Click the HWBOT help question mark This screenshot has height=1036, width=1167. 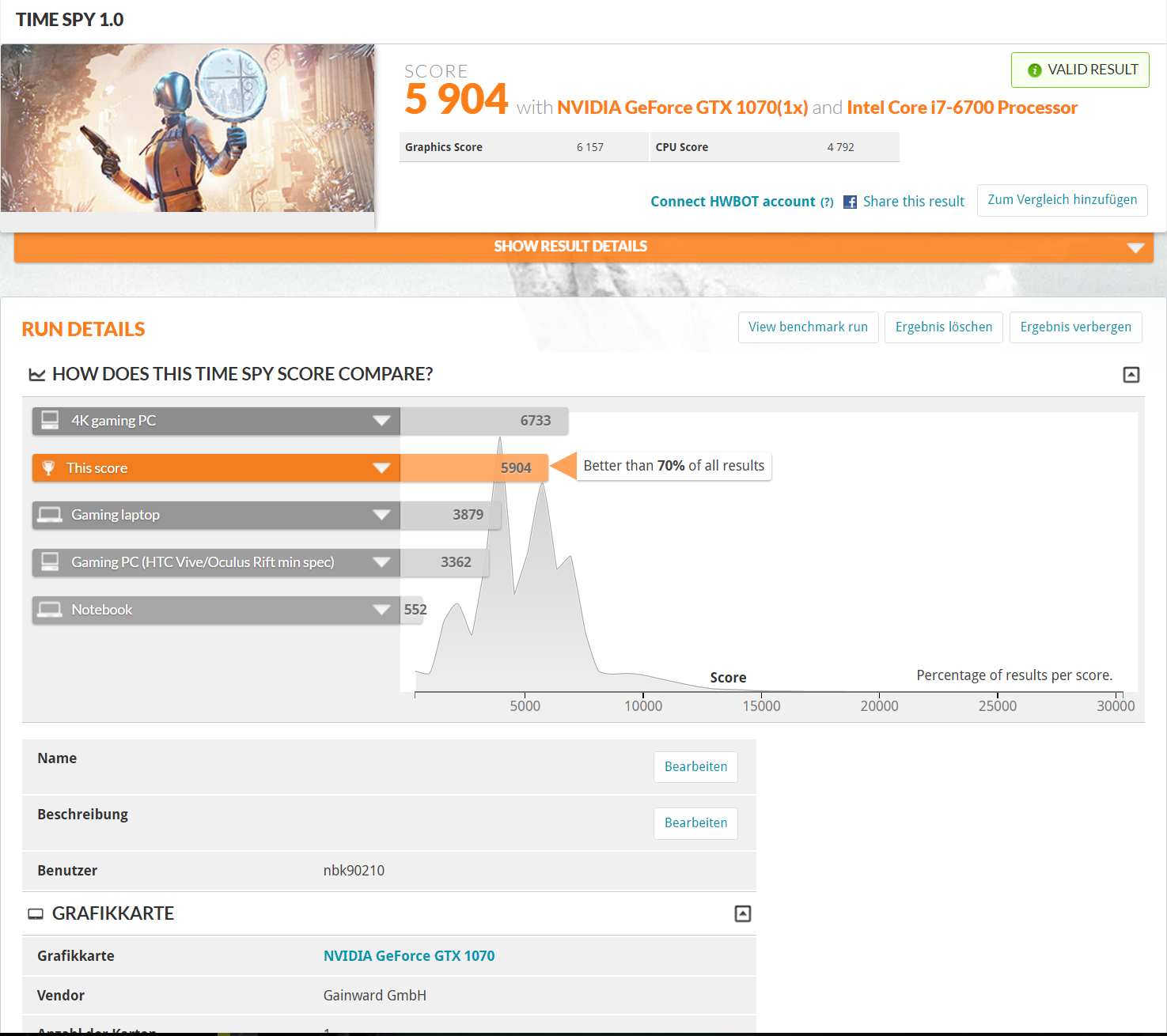[827, 202]
